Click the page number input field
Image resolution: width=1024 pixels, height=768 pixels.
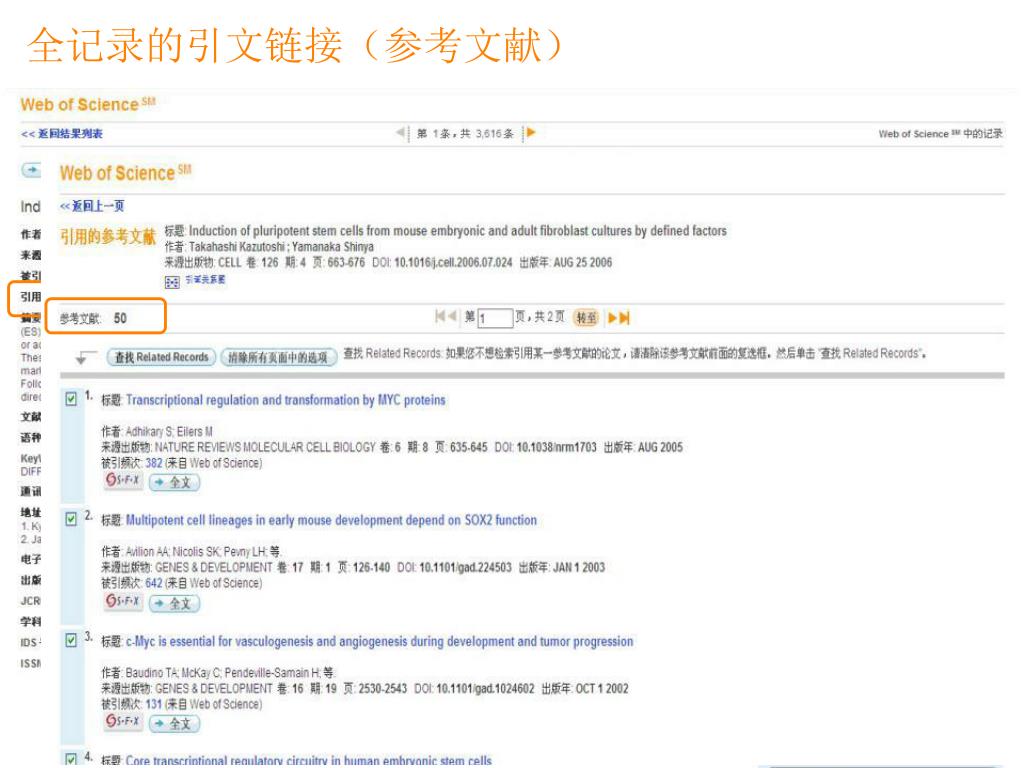495,318
